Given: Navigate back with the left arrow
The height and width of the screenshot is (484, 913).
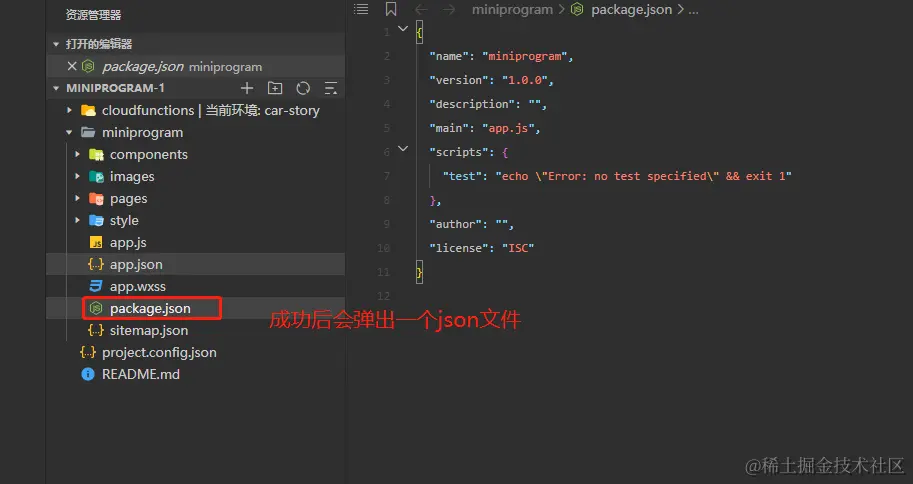Looking at the screenshot, I should (421, 9).
